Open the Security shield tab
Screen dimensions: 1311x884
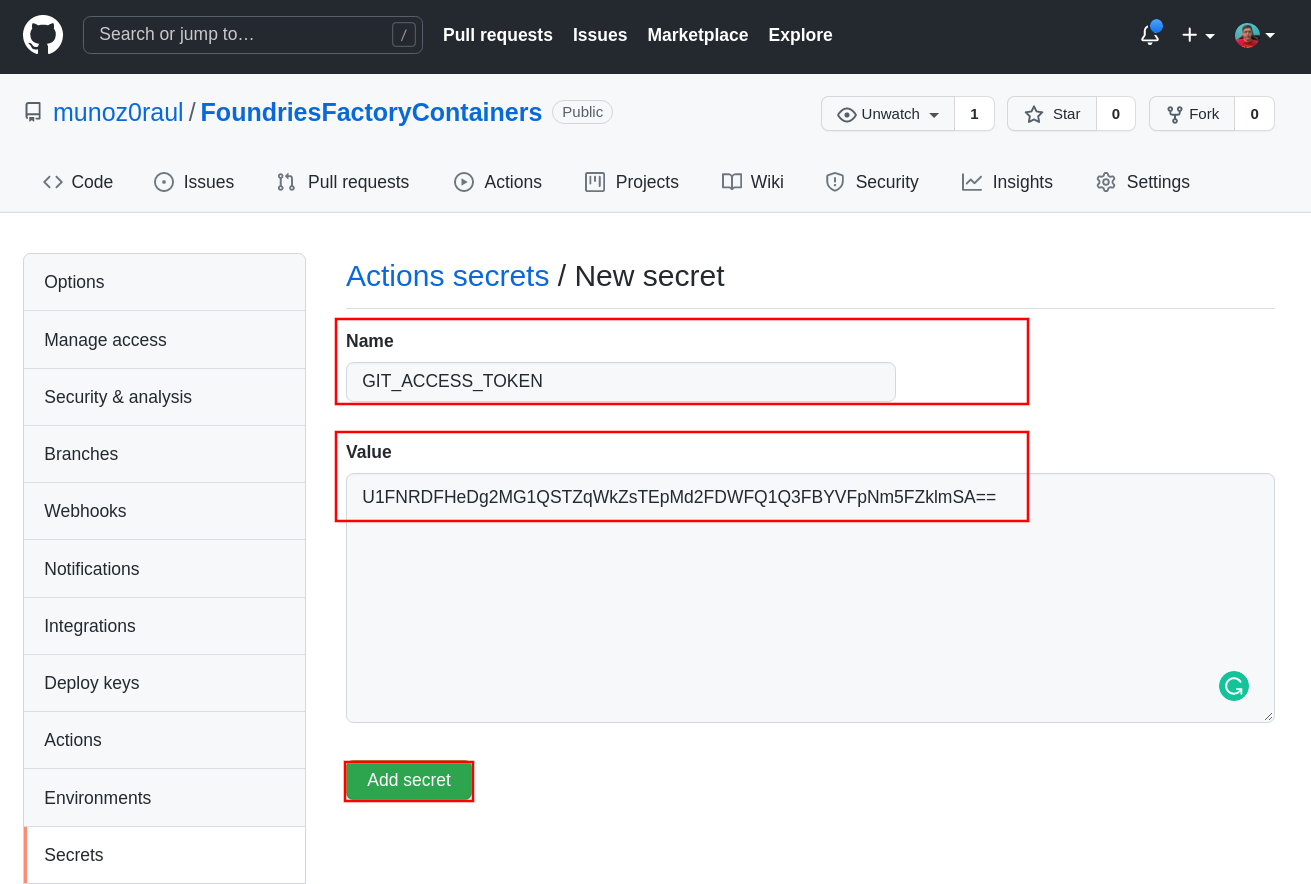click(871, 182)
